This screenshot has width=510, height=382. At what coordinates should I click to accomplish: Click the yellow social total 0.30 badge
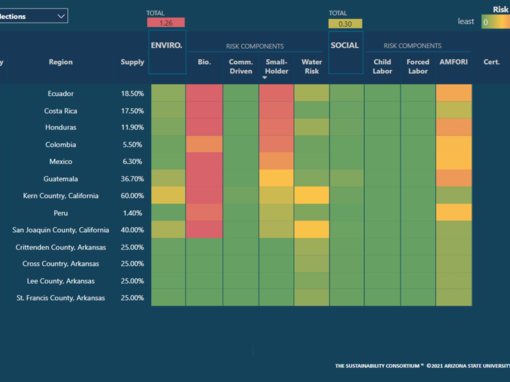click(x=345, y=24)
